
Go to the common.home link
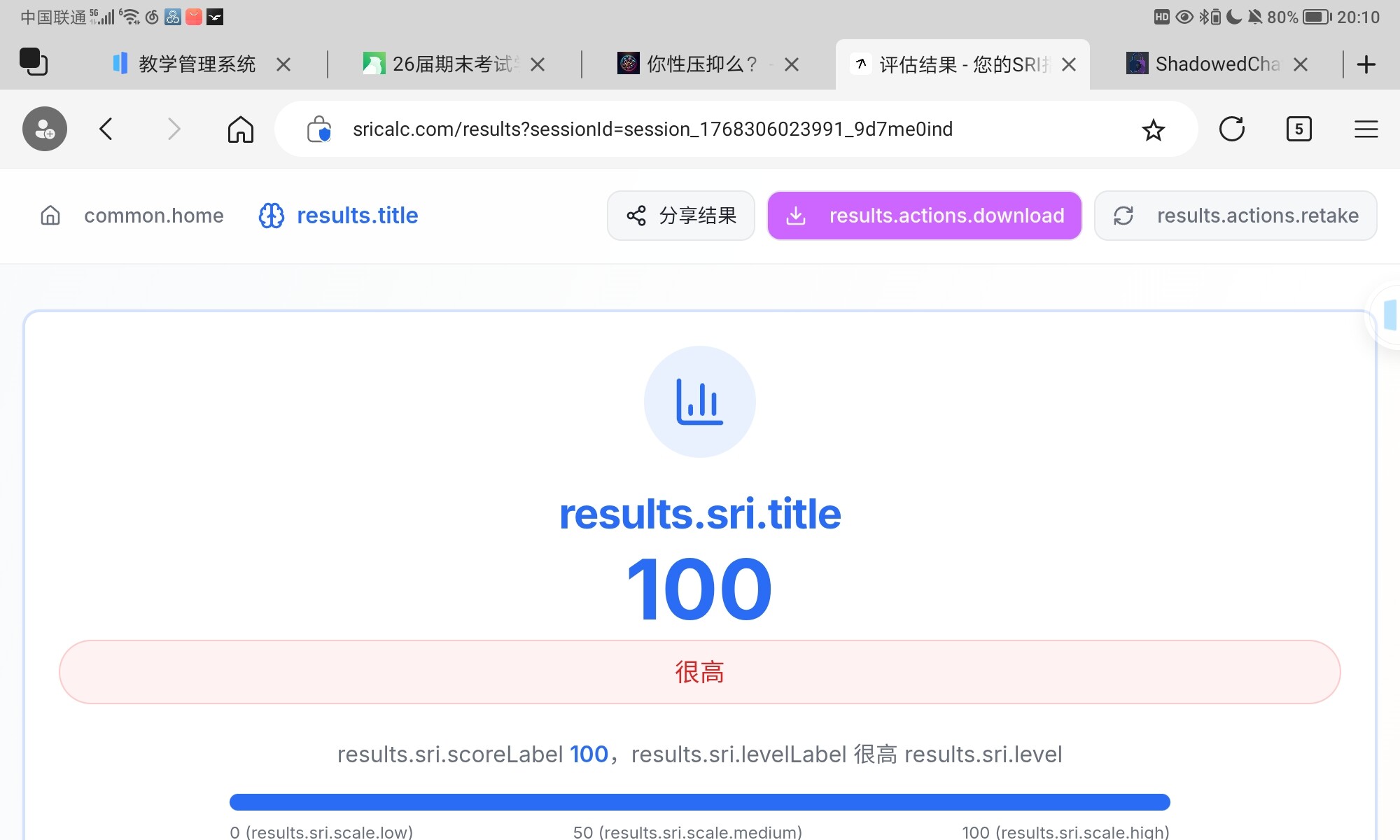pos(153,216)
